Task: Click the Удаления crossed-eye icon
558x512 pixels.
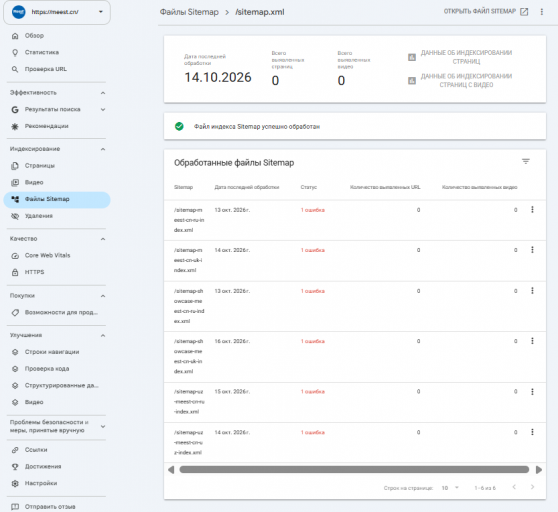Action: (x=15, y=216)
